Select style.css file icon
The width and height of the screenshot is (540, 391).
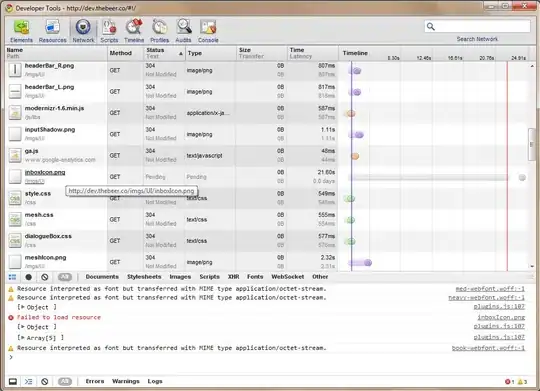click(15, 198)
